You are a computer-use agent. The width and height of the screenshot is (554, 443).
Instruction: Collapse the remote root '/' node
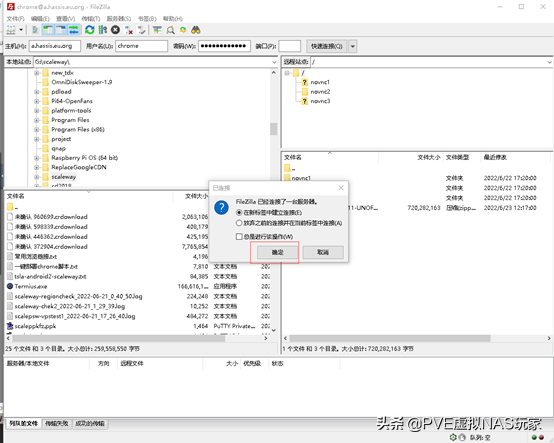point(287,73)
